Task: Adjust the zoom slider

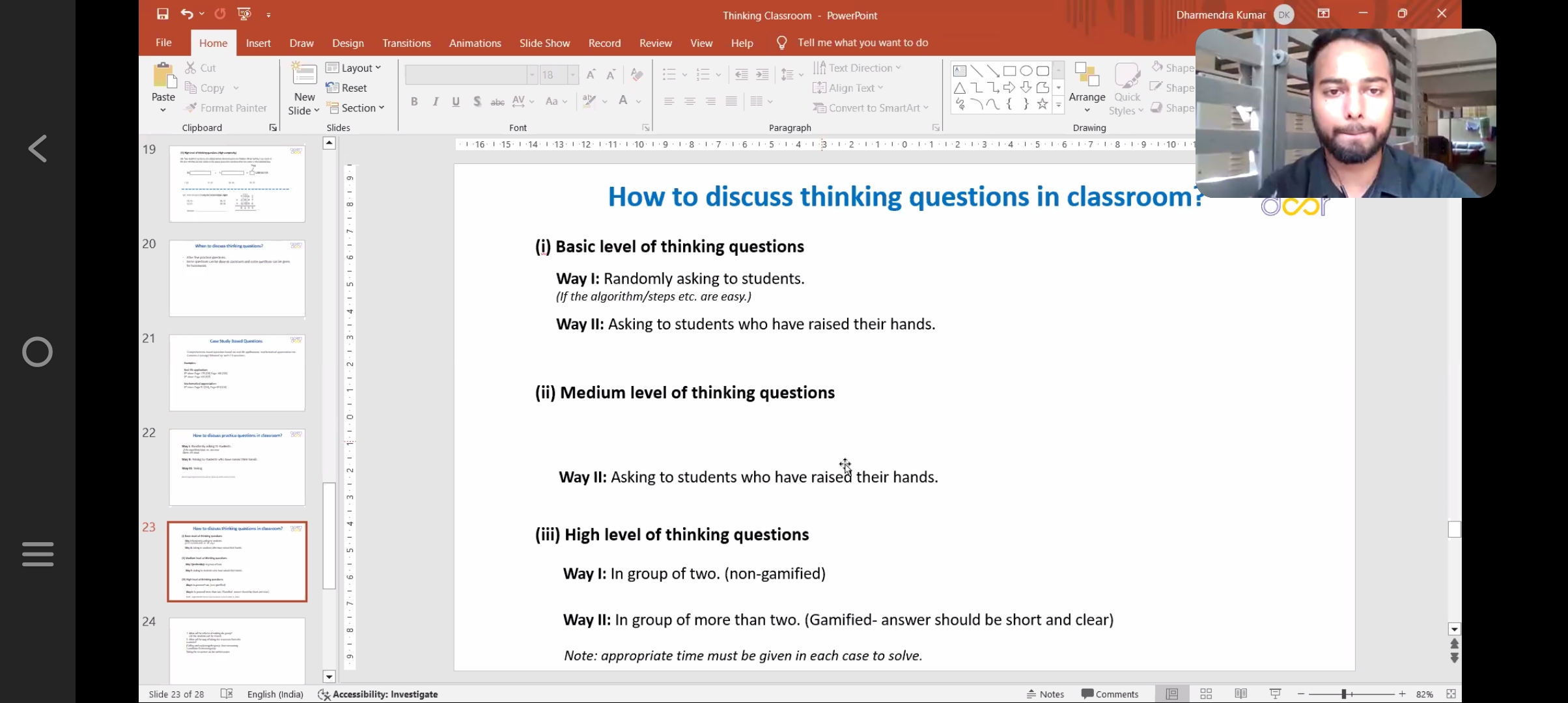Action: coord(1343,694)
